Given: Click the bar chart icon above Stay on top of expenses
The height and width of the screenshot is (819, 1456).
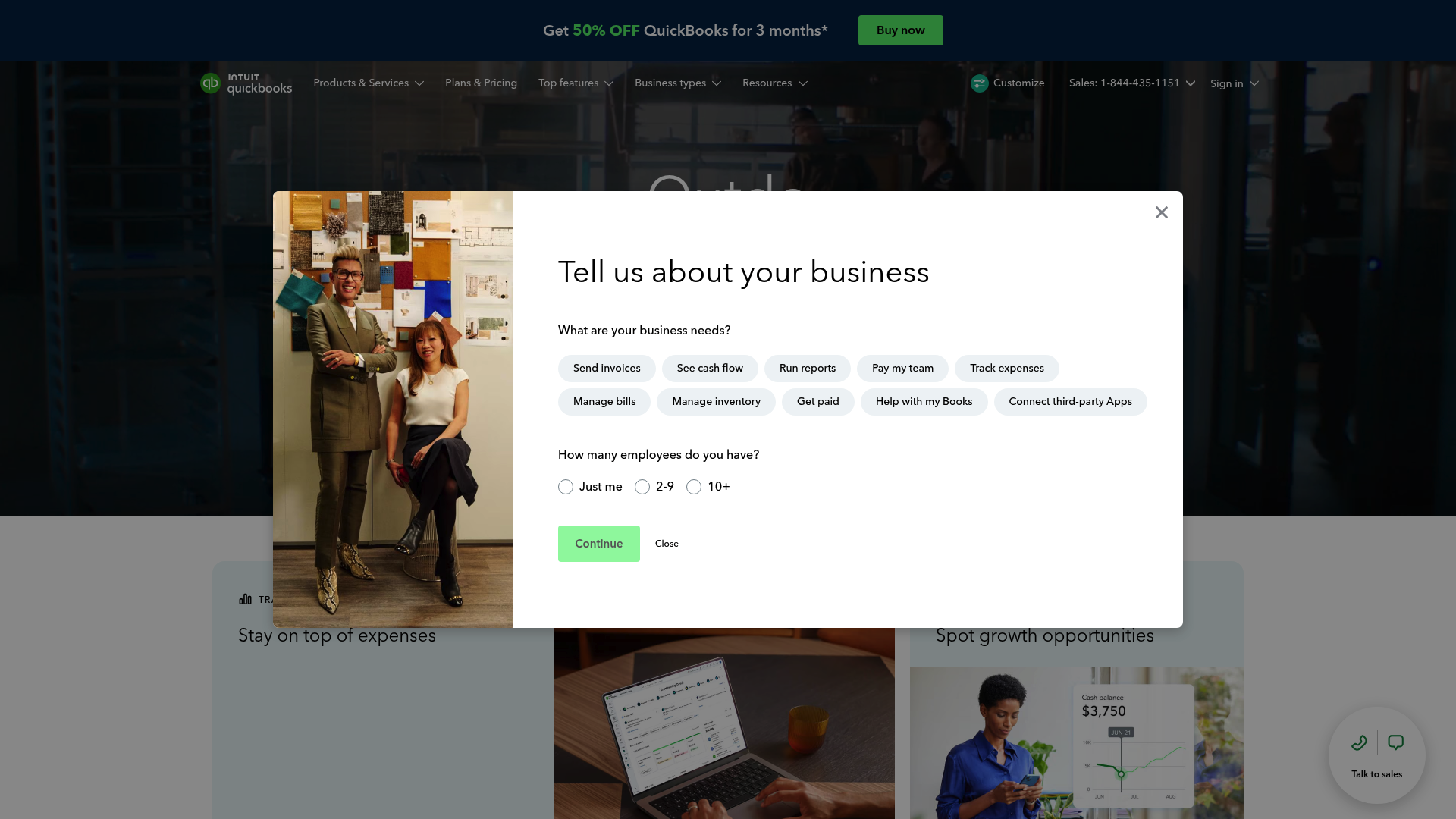Looking at the screenshot, I should pyautogui.click(x=244, y=599).
